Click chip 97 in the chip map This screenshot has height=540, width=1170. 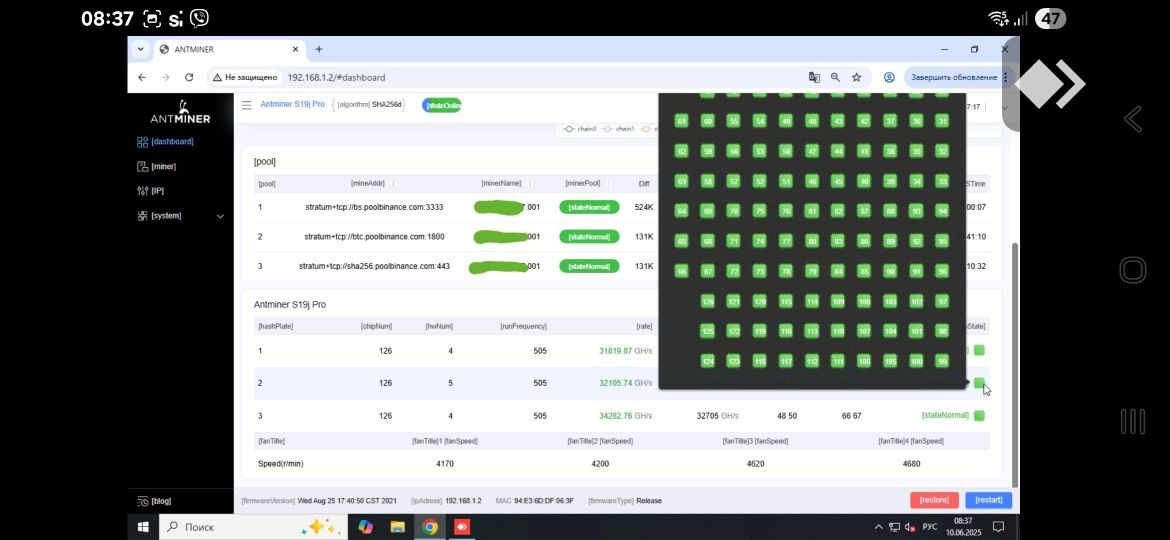(942, 301)
